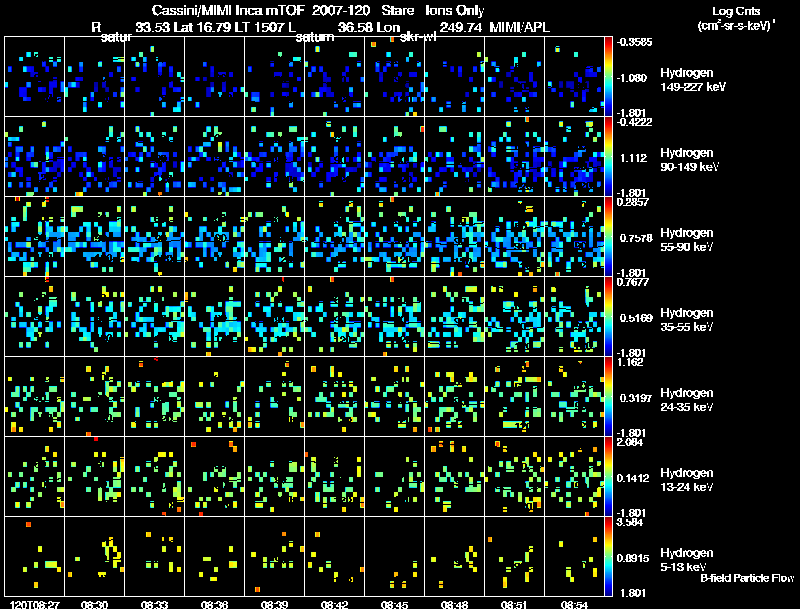Click the '-1.080' colorbar mid value

point(632,78)
